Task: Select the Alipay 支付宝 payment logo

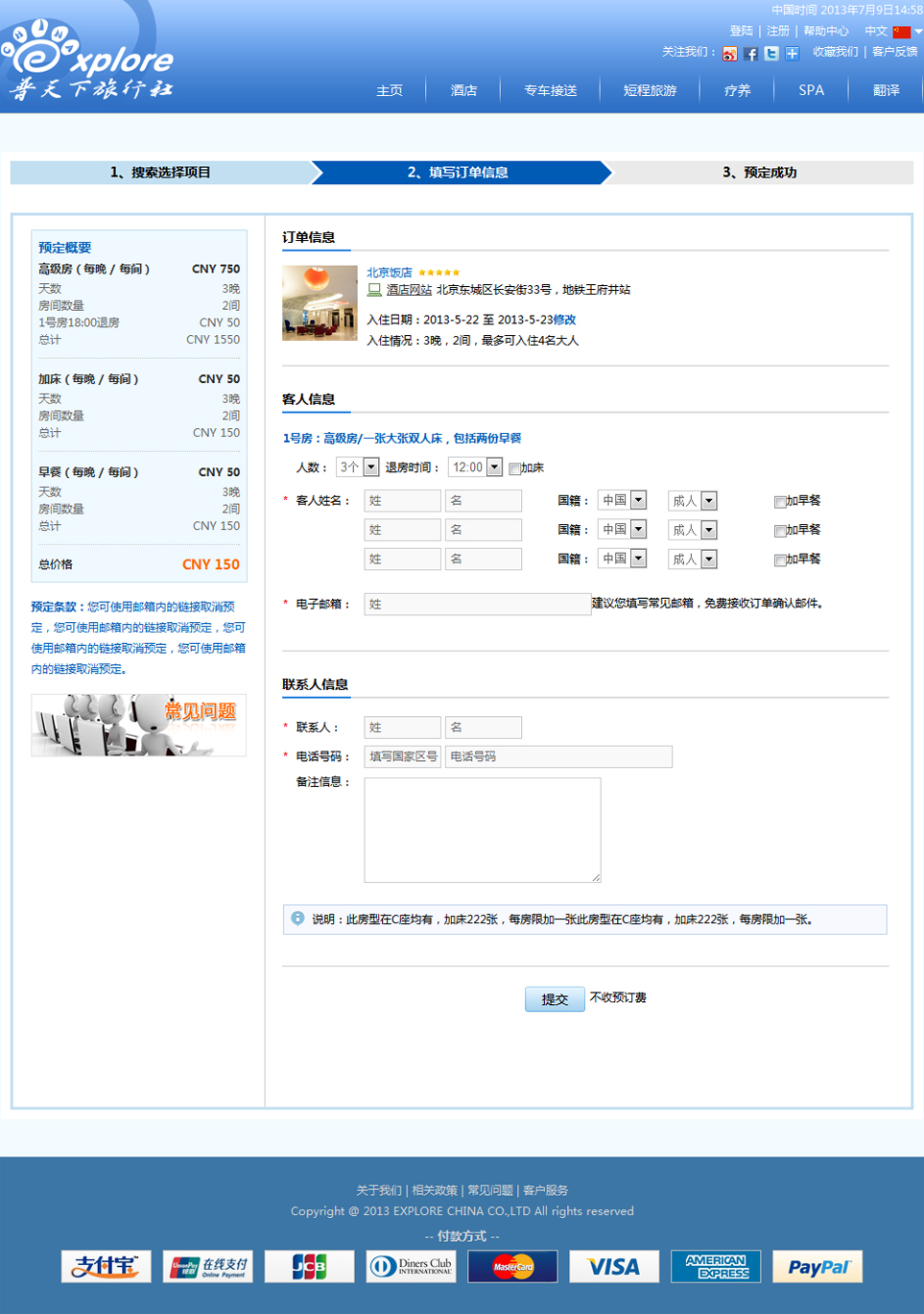Action: coord(107,1266)
